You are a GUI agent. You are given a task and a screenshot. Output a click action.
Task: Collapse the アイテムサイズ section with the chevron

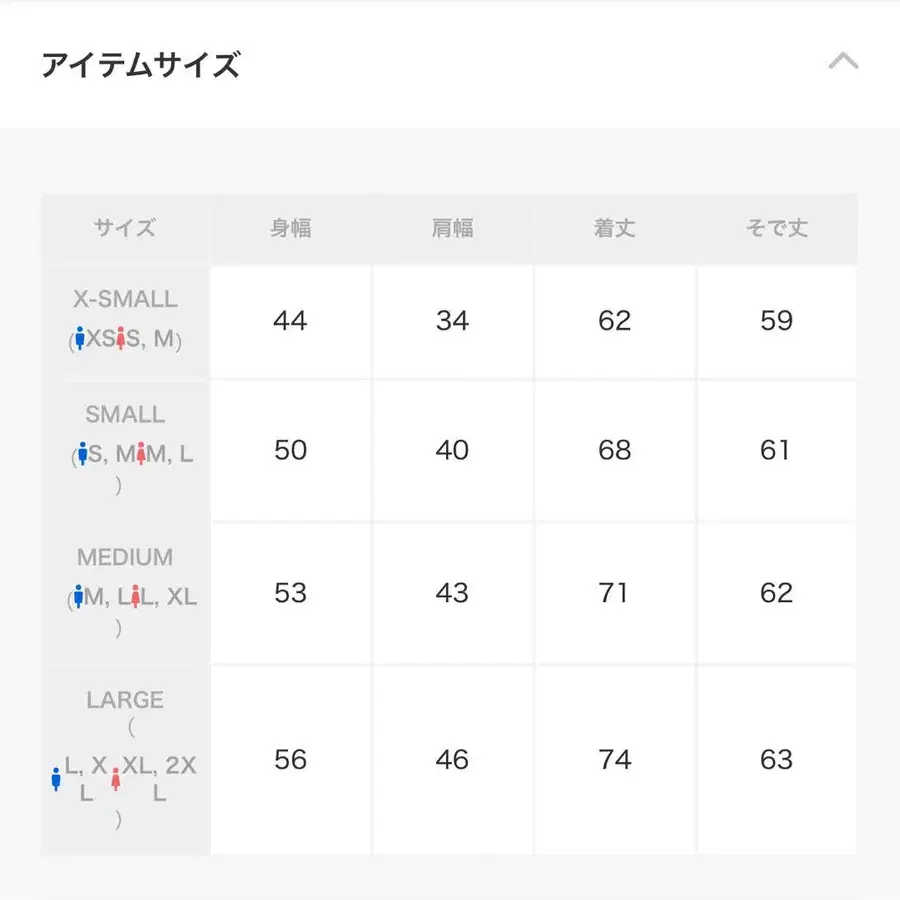pyautogui.click(x=843, y=62)
